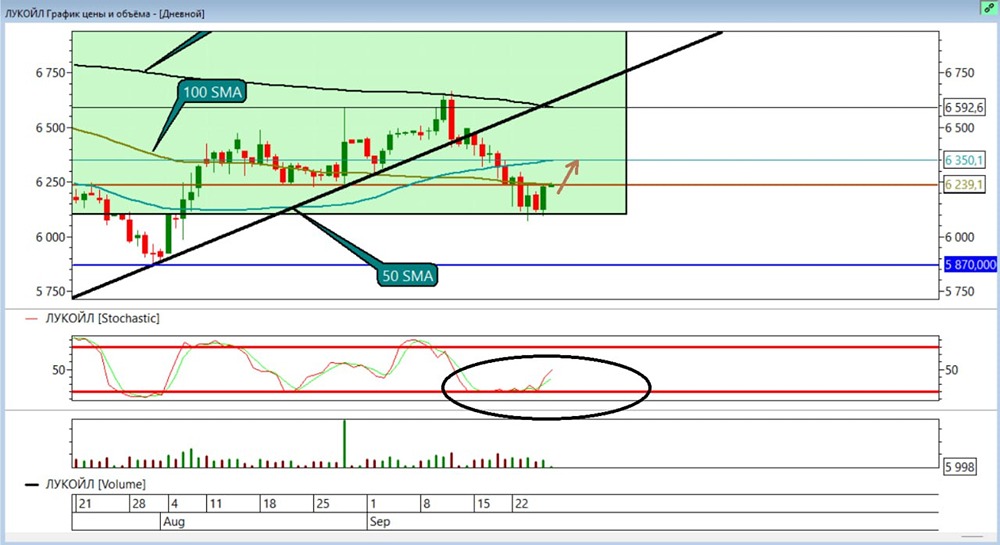Select the 6 350,1 price level label

point(964,160)
